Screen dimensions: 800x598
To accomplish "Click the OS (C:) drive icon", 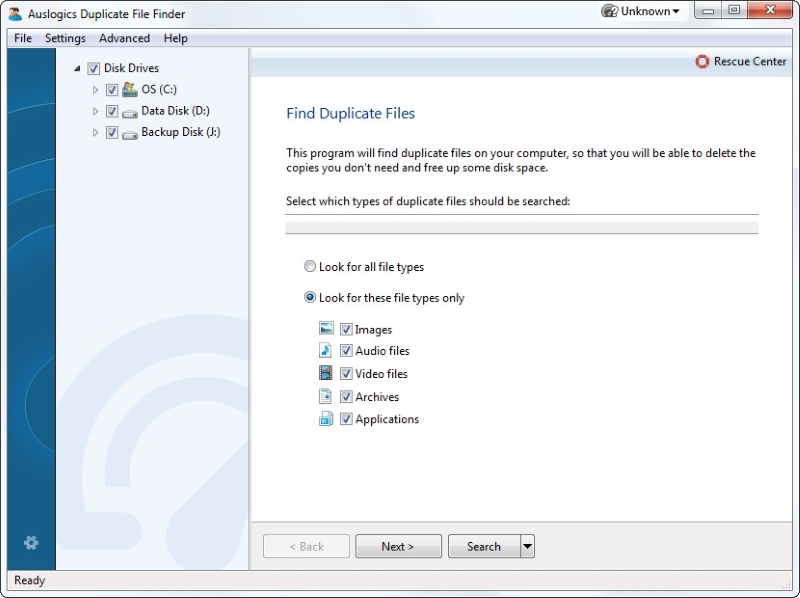I will [x=130, y=89].
